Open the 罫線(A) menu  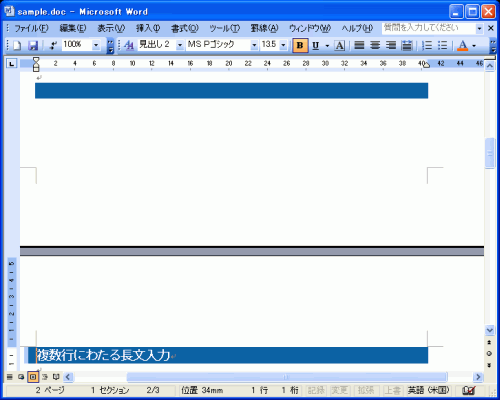click(264, 29)
